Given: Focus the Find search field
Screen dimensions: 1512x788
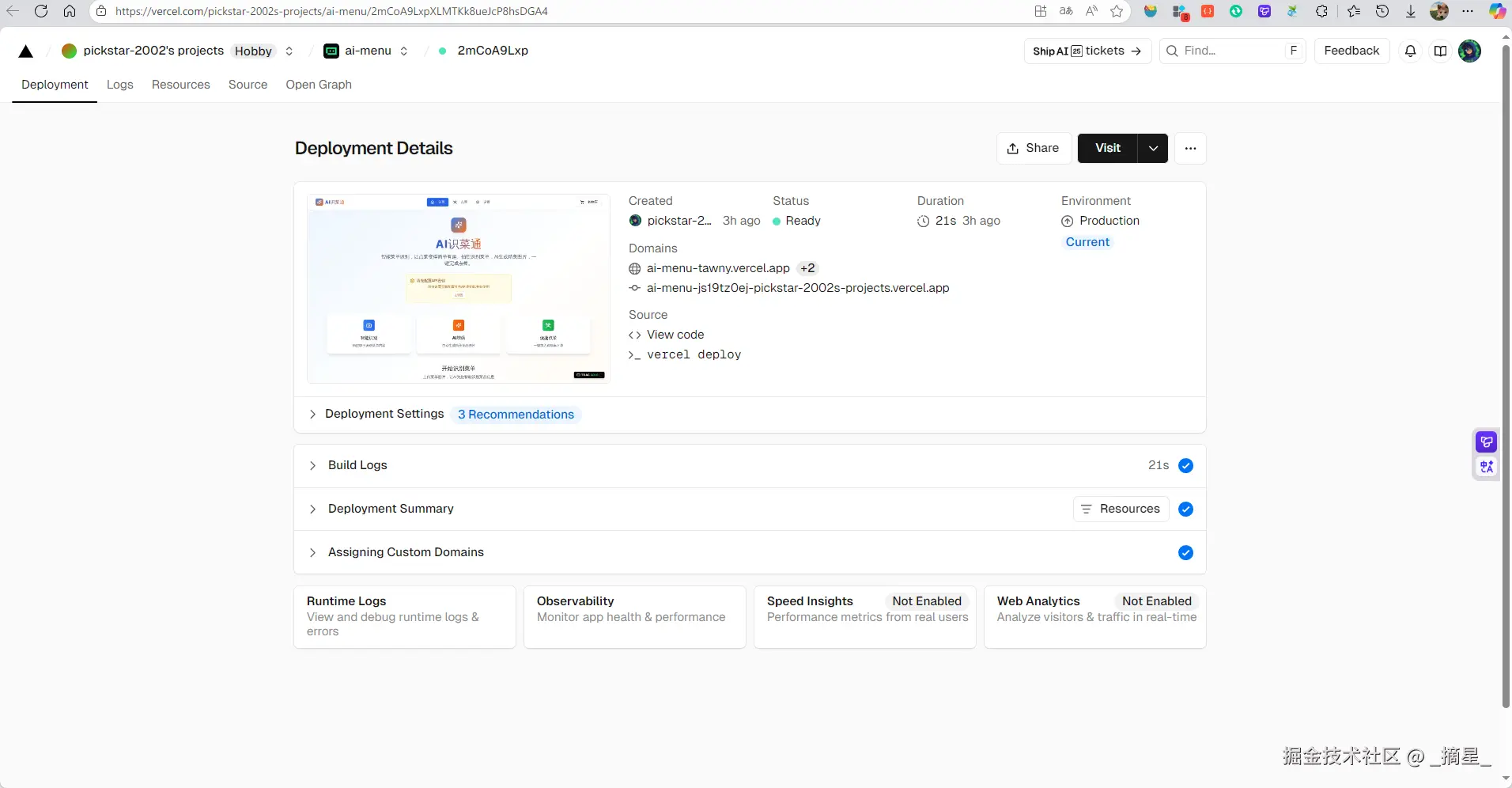Looking at the screenshot, I should tap(1233, 51).
